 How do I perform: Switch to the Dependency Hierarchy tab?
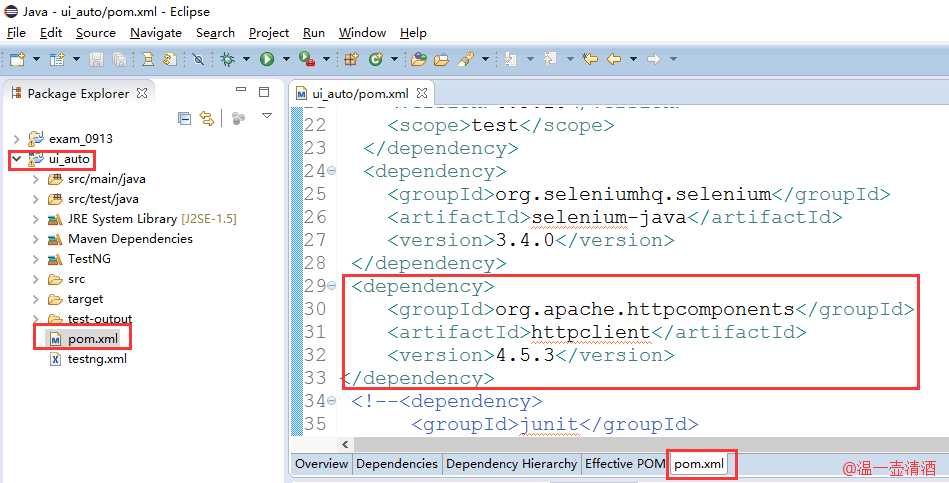click(x=511, y=464)
